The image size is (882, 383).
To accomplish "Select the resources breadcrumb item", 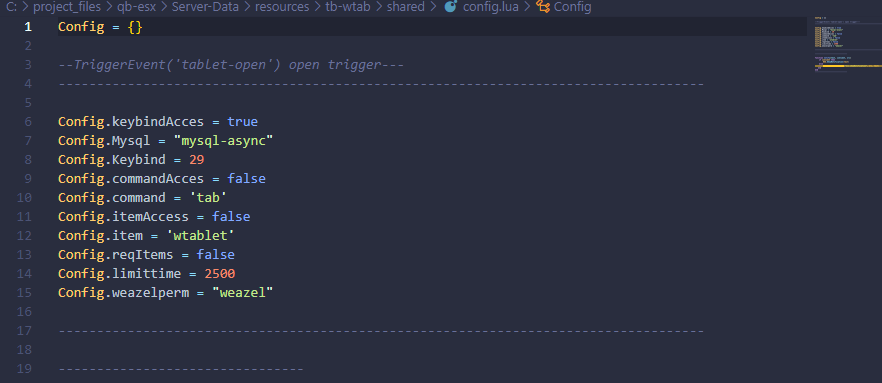I will click(x=282, y=7).
